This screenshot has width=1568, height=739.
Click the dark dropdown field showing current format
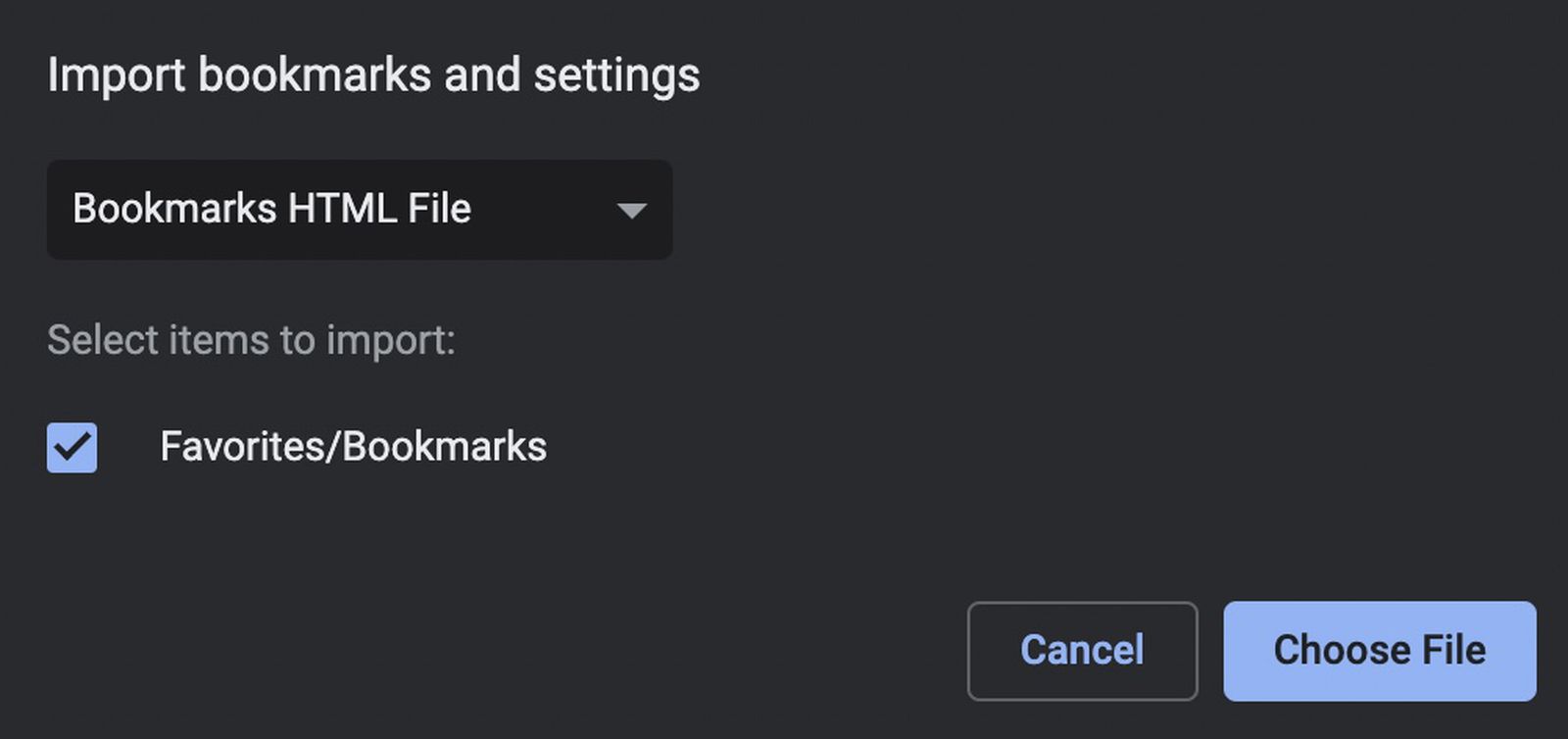click(359, 210)
